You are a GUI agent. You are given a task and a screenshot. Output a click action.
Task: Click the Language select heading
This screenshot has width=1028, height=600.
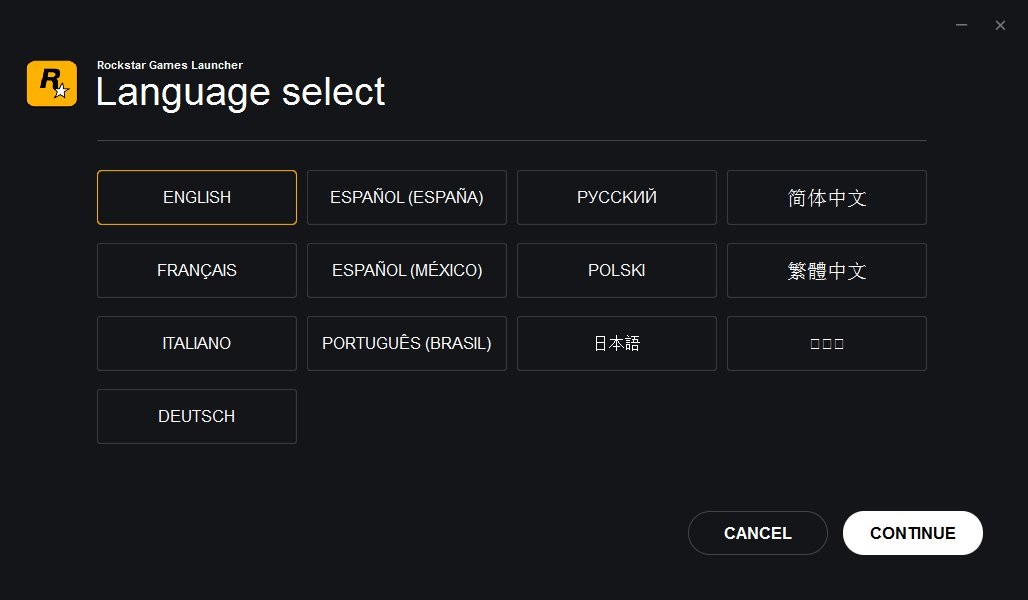(x=240, y=93)
